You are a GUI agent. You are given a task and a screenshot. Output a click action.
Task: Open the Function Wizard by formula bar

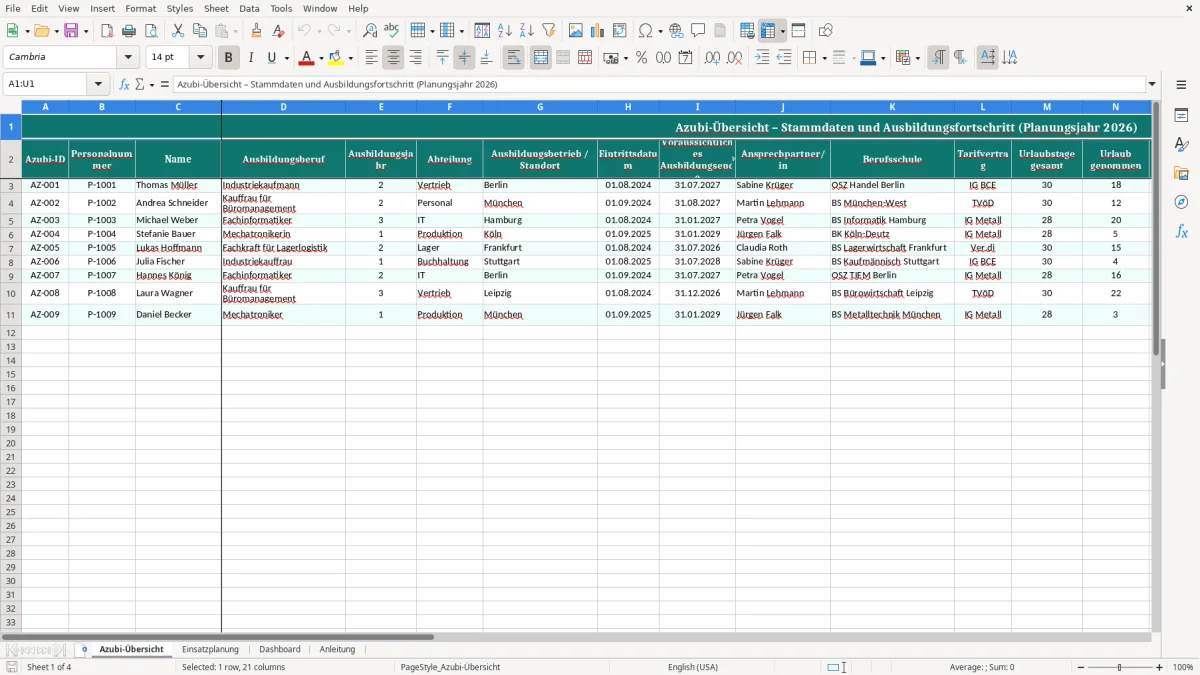coord(124,85)
